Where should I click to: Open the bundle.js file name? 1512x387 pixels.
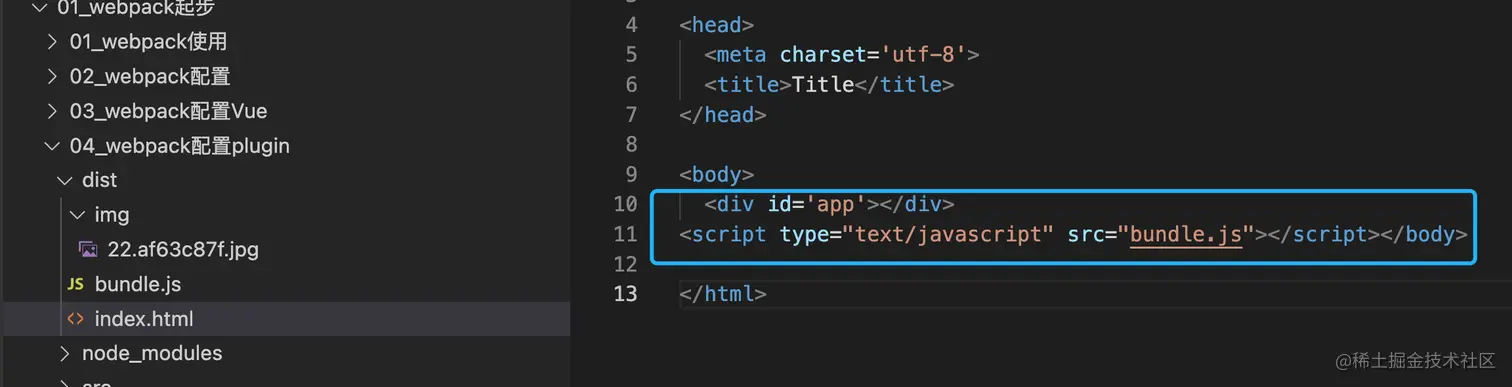click(138, 285)
